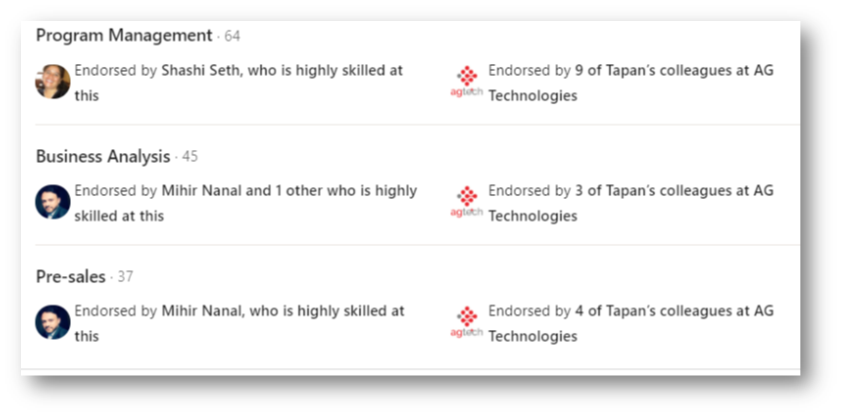The height and width of the screenshot is (418, 843).
Task: Click Mihir Nanal's avatar under Business Analysis
Action: [53, 202]
